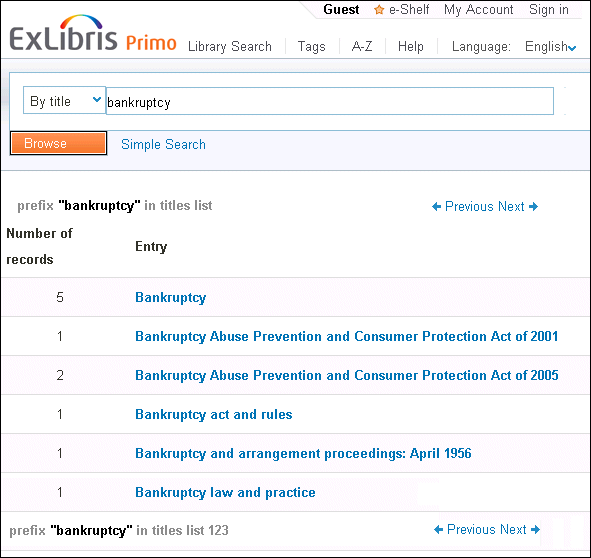Open the A-Z menu item
Viewport: 591px width, 558px height.
coord(362,46)
